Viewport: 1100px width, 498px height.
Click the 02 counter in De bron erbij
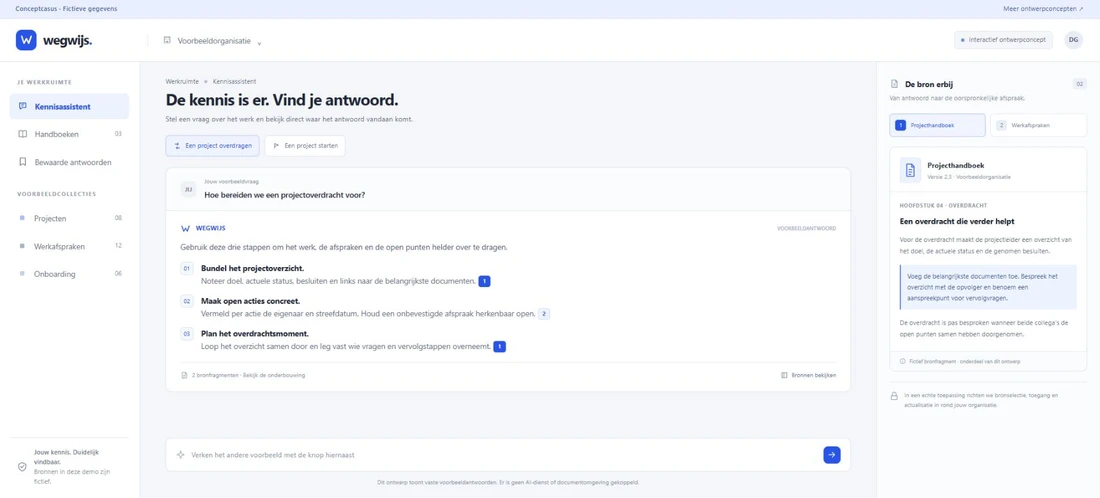(1079, 84)
